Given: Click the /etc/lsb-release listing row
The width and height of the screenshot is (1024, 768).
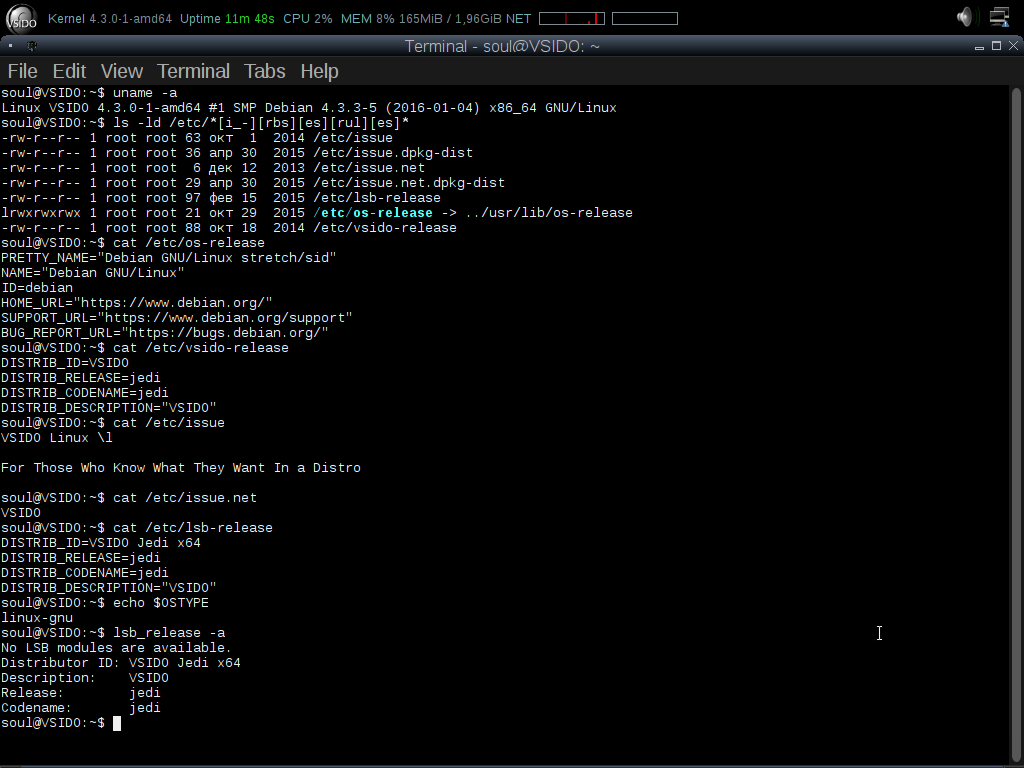Looking at the screenshot, I should point(221,198).
